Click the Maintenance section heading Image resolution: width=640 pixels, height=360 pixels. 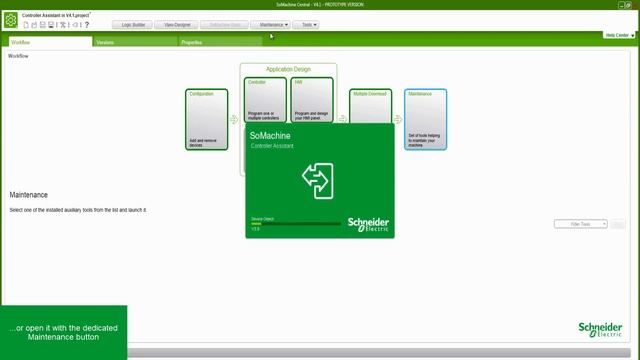[x=29, y=195]
